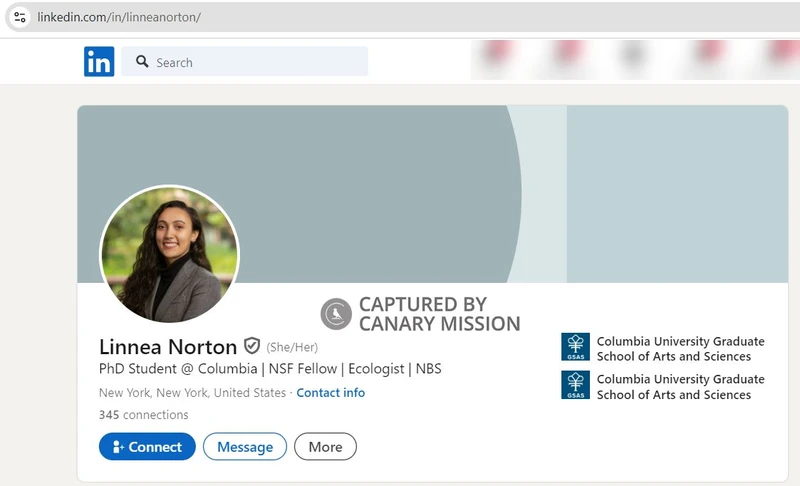
Task: Click the Message button
Action: tap(245, 447)
